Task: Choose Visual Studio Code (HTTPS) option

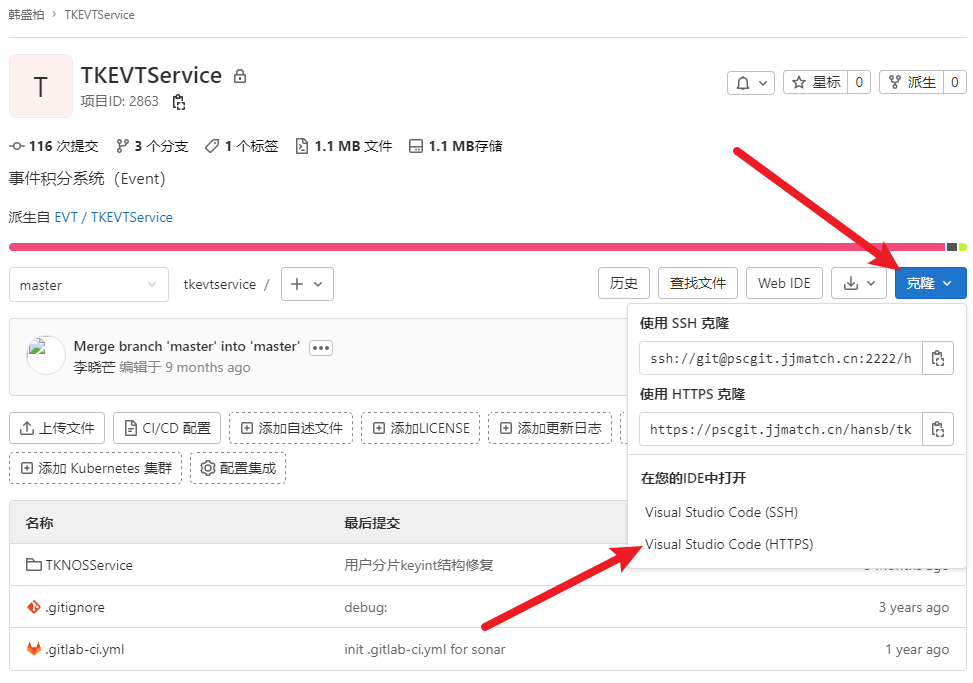Action: [x=729, y=545]
